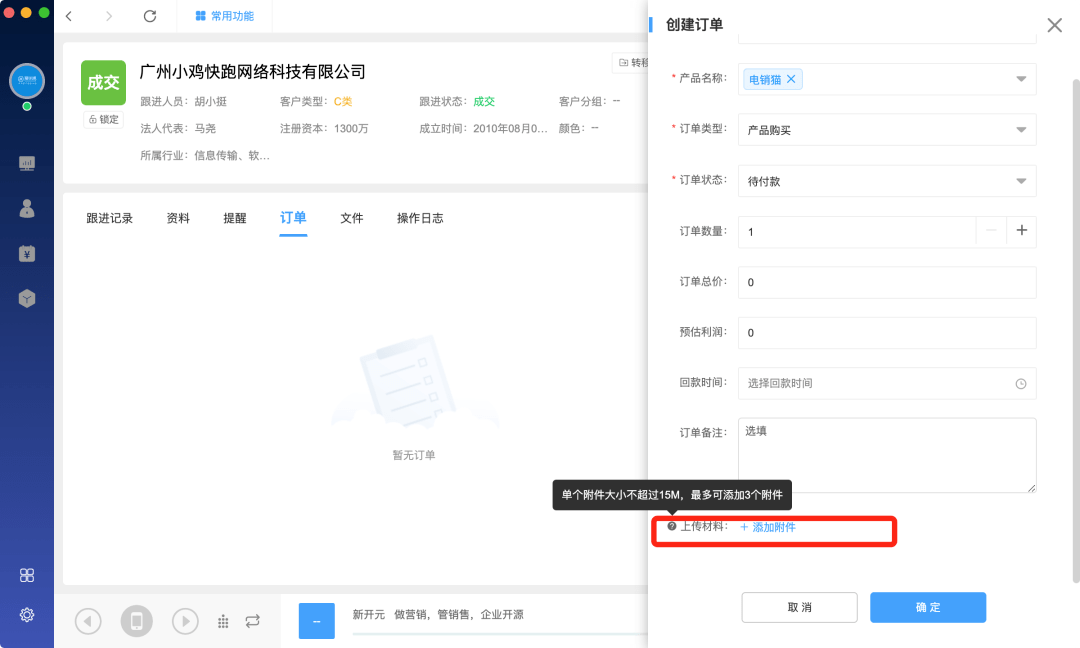
Task: Open the yen calendar sidebar icon
Action: (x=27, y=253)
